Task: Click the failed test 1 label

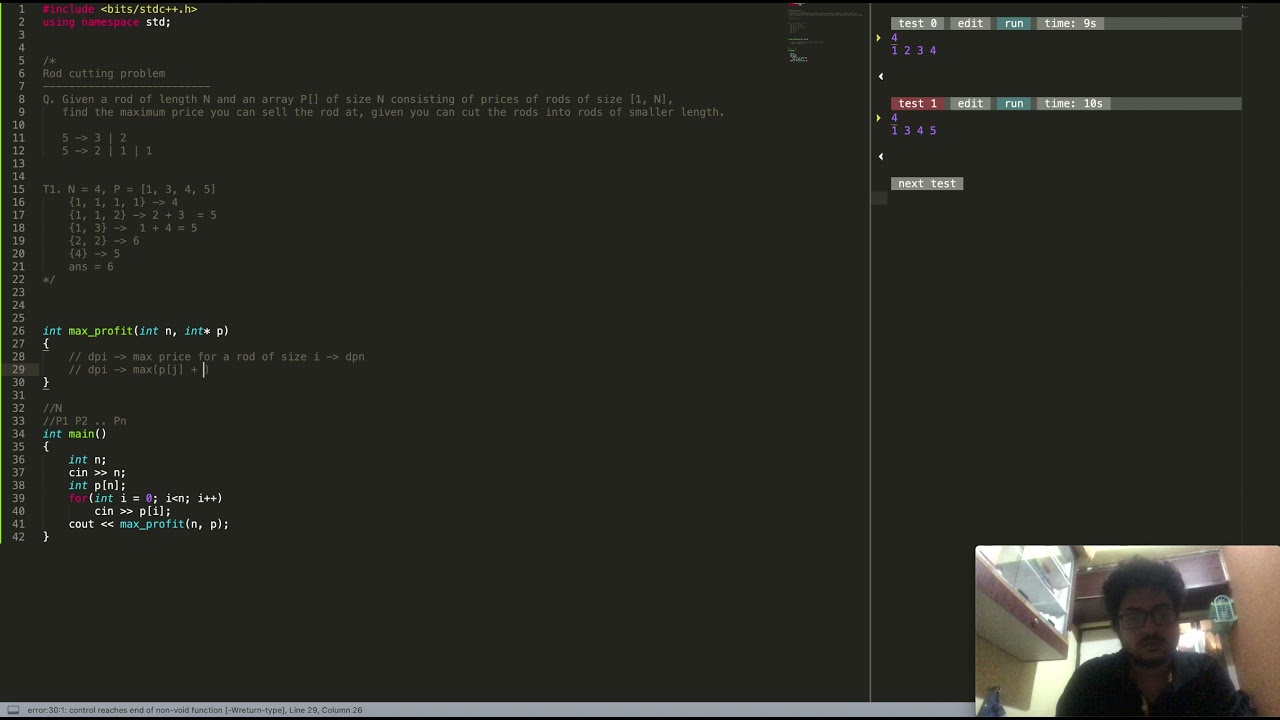Action: click(x=917, y=103)
